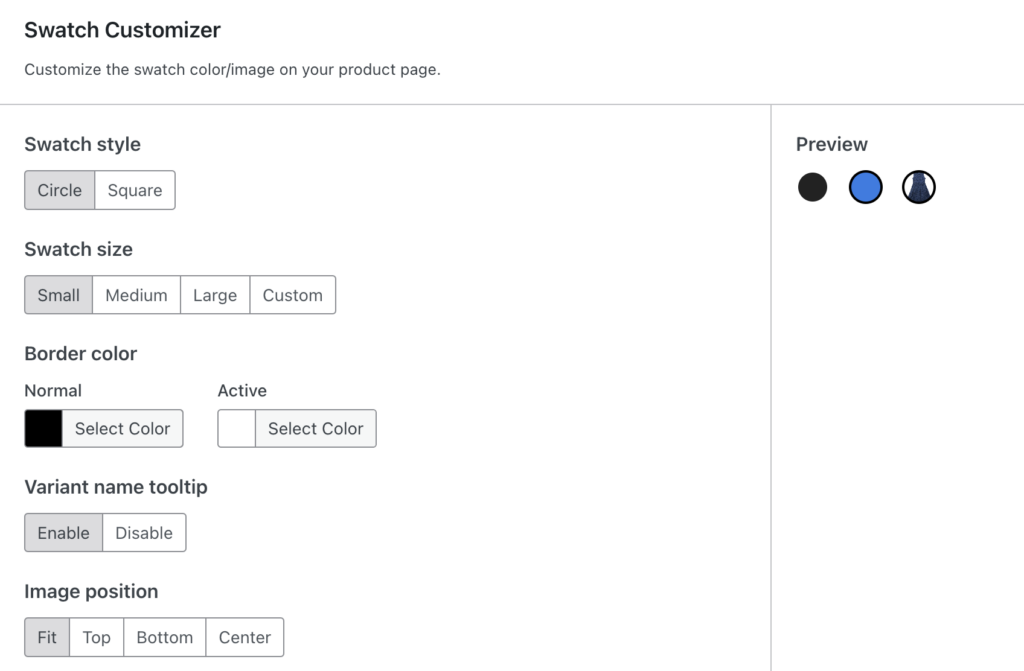Click the dress image preview swatch

coord(919,188)
